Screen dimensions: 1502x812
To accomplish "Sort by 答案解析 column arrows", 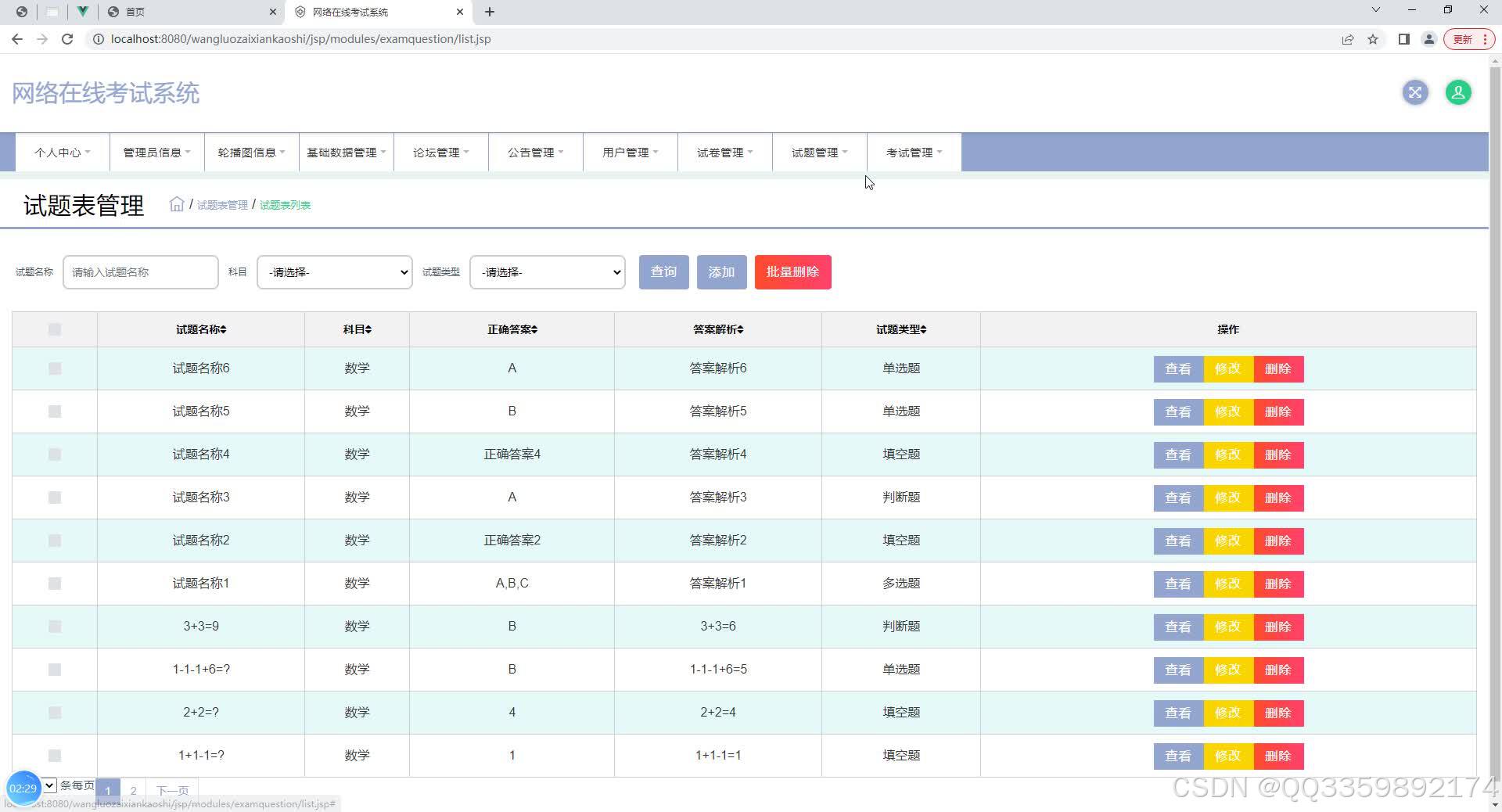I will point(740,329).
